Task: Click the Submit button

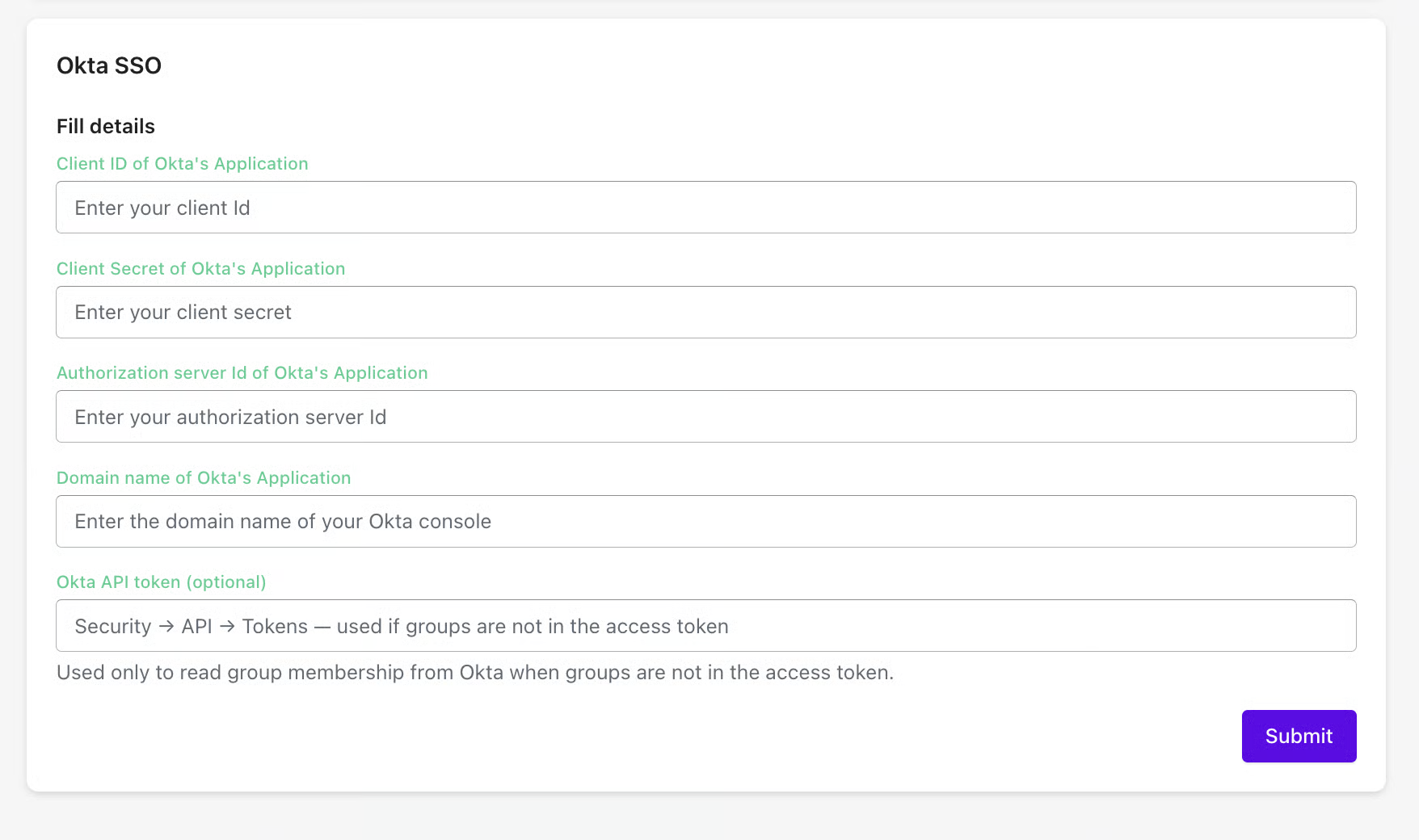Action: (1299, 736)
